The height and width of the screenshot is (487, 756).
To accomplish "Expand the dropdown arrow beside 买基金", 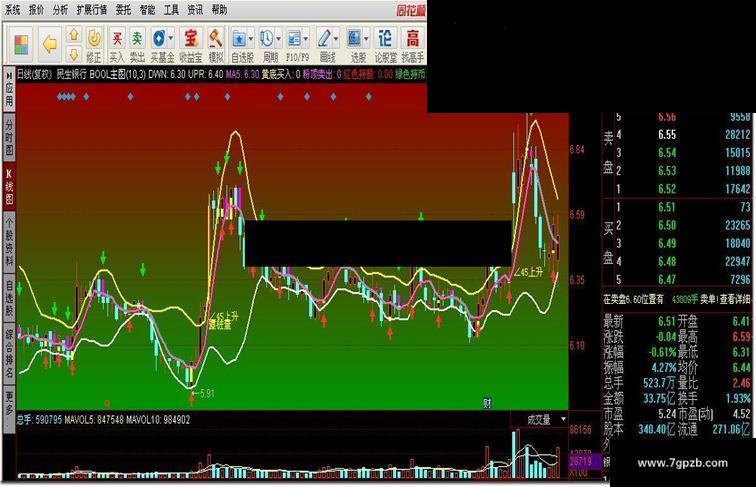I will point(171,39).
